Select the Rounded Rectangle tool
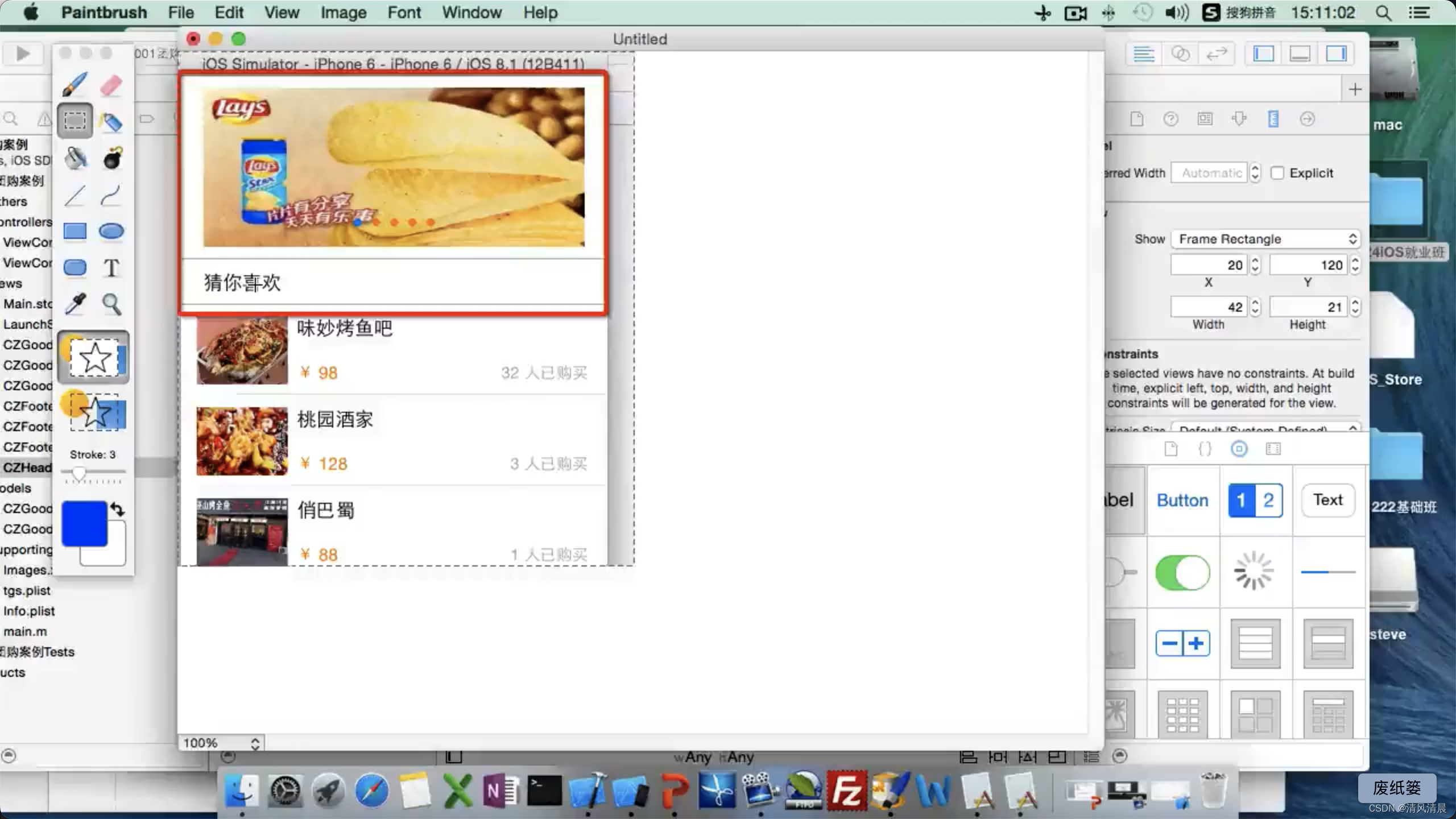 (75, 267)
